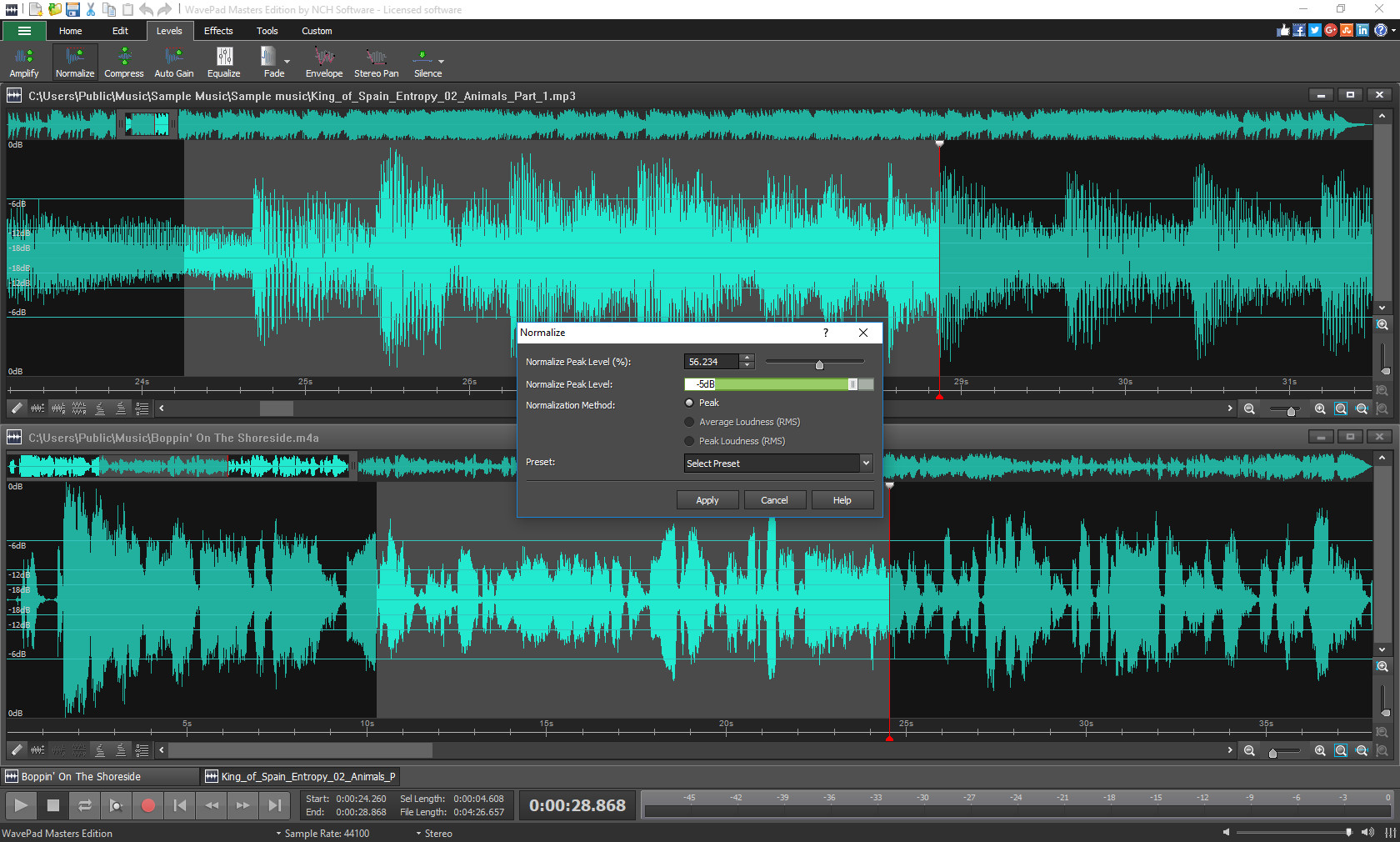This screenshot has height=842, width=1400.
Task: Switch to the Effects tab
Action: pos(218,31)
